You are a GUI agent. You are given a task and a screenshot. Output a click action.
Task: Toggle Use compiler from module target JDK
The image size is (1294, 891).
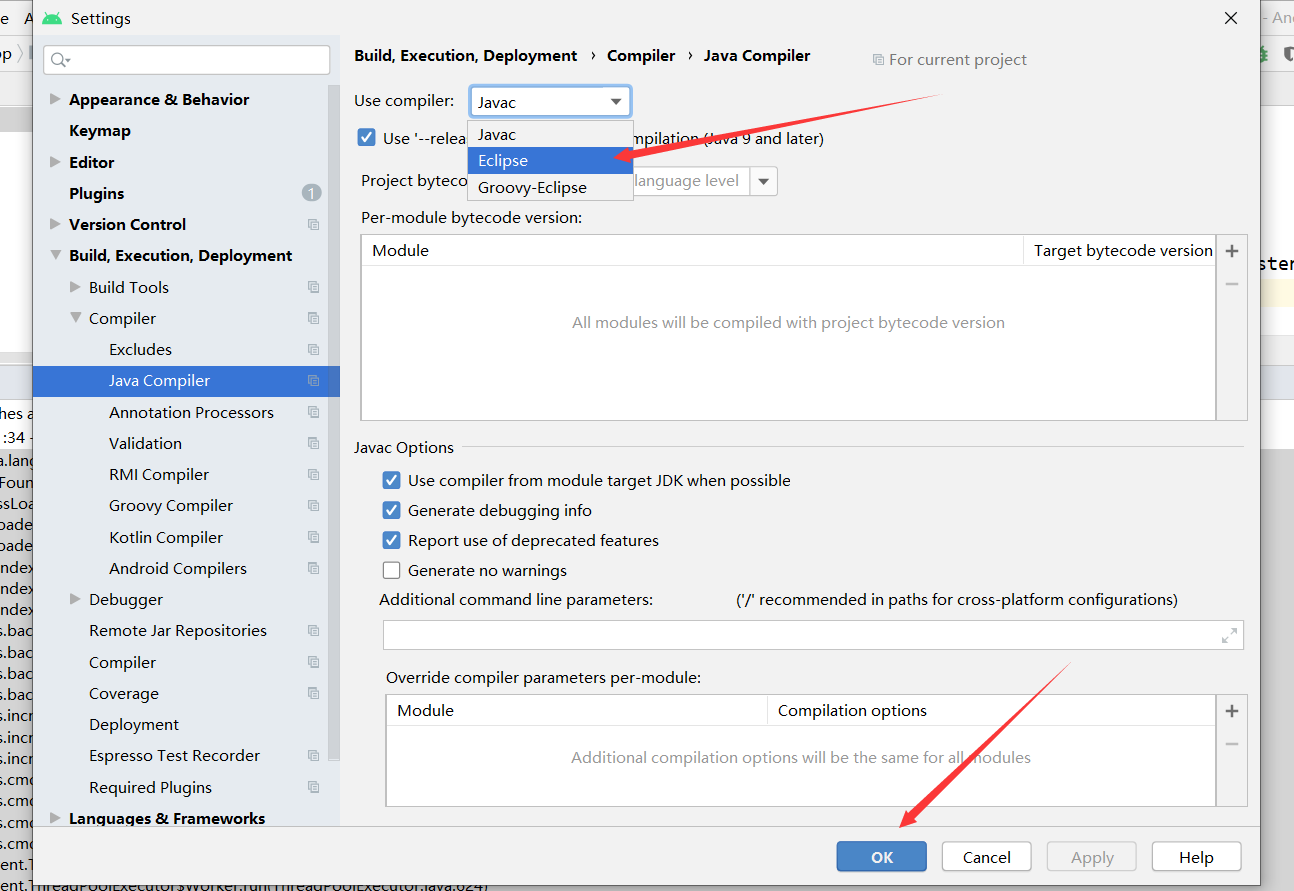(x=392, y=480)
